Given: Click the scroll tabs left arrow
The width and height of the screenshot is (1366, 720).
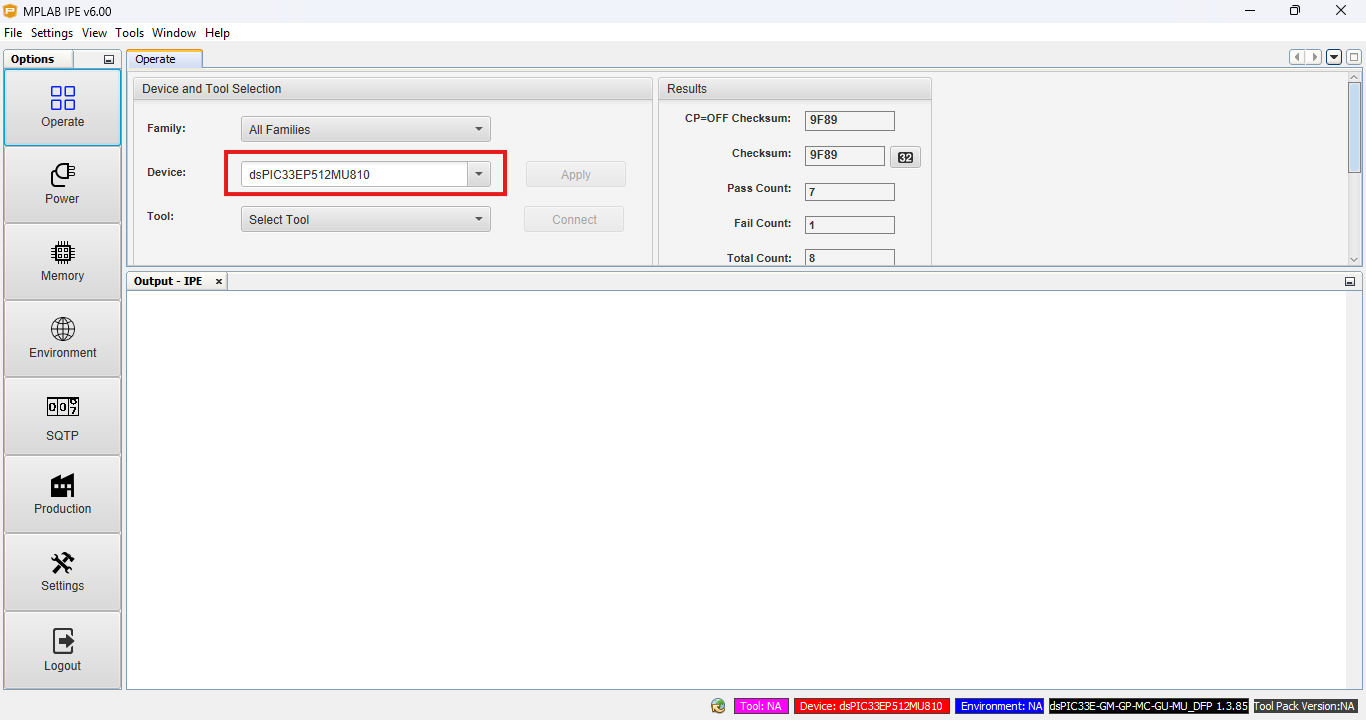Looking at the screenshot, I should [1298, 57].
